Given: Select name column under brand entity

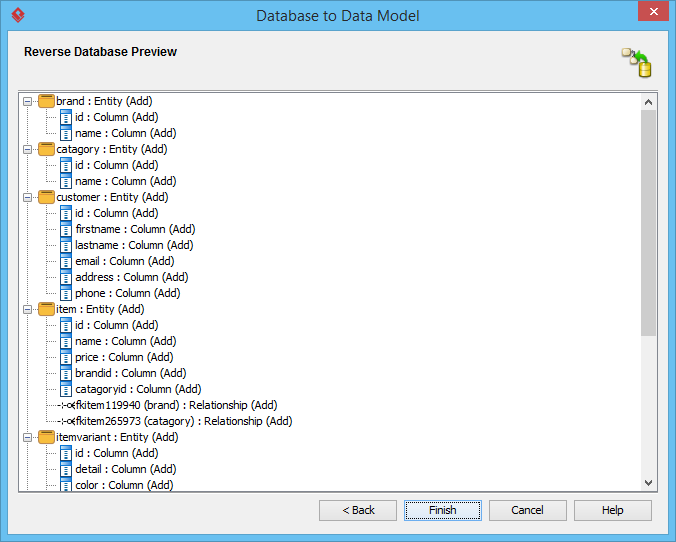Looking at the screenshot, I should (125, 133).
